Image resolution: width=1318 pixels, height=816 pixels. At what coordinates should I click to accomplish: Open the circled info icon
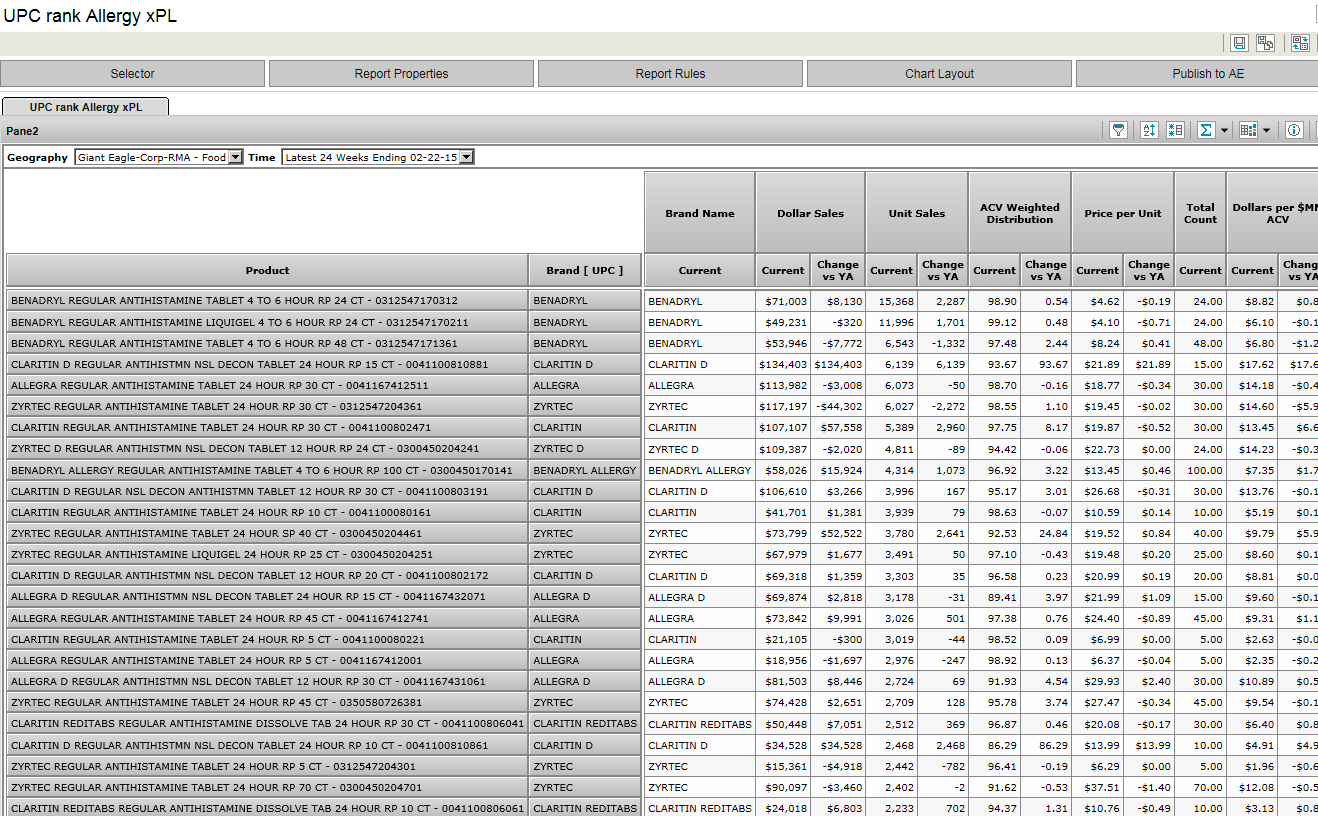pyautogui.click(x=1294, y=130)
